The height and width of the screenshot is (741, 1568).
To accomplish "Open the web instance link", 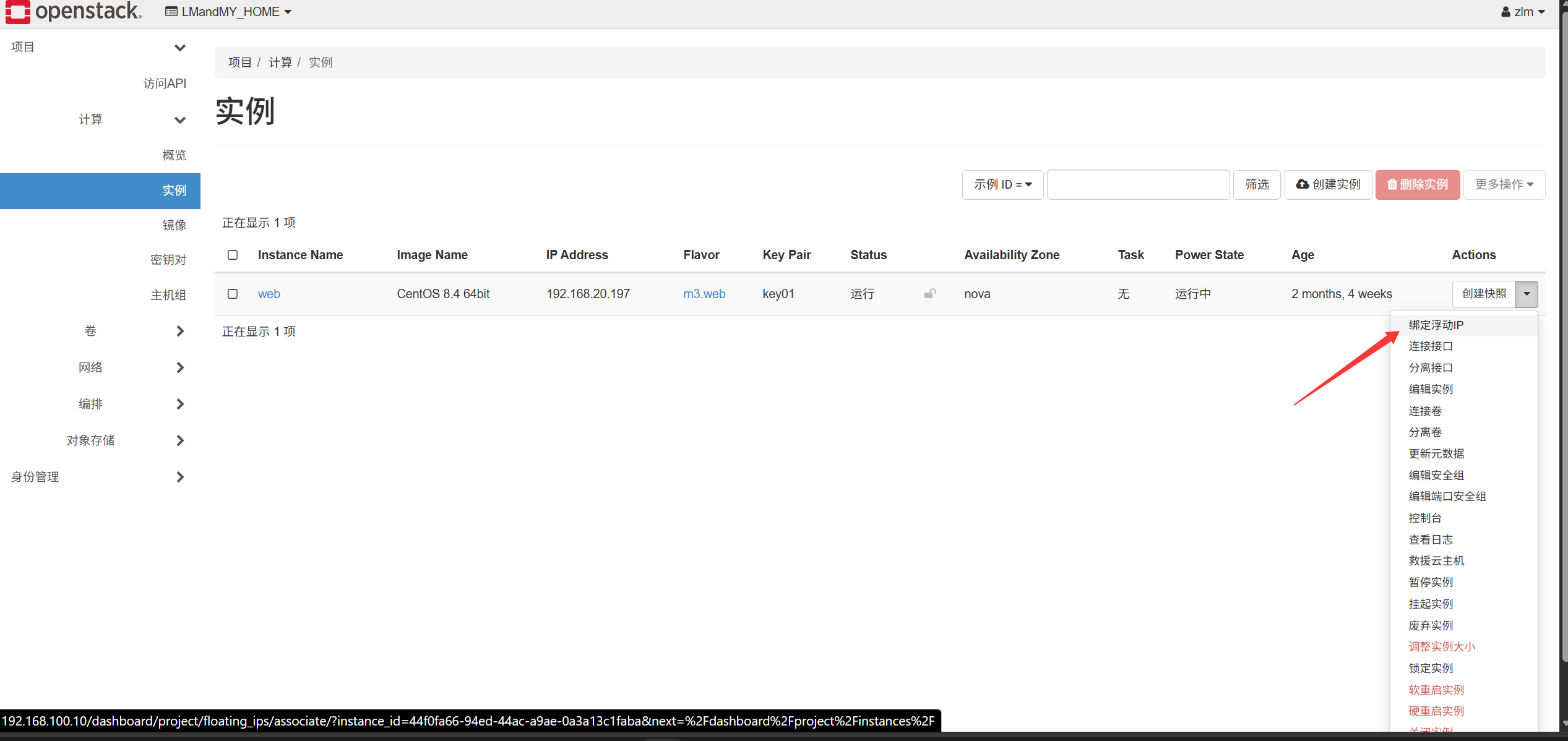I will point(269,294).
